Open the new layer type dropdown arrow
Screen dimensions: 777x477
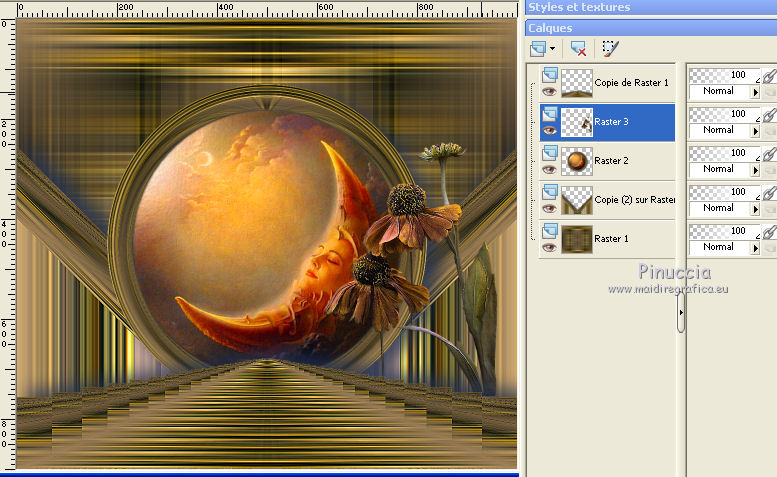click(x=553, y=48)
